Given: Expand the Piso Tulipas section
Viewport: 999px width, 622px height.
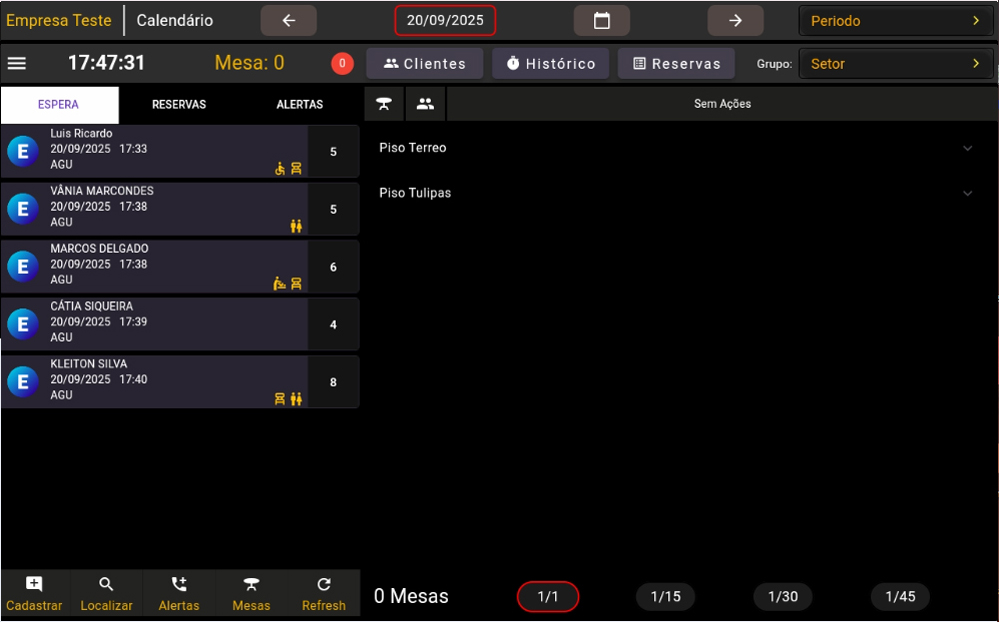Looking at the screenshot, I should 676,193.
